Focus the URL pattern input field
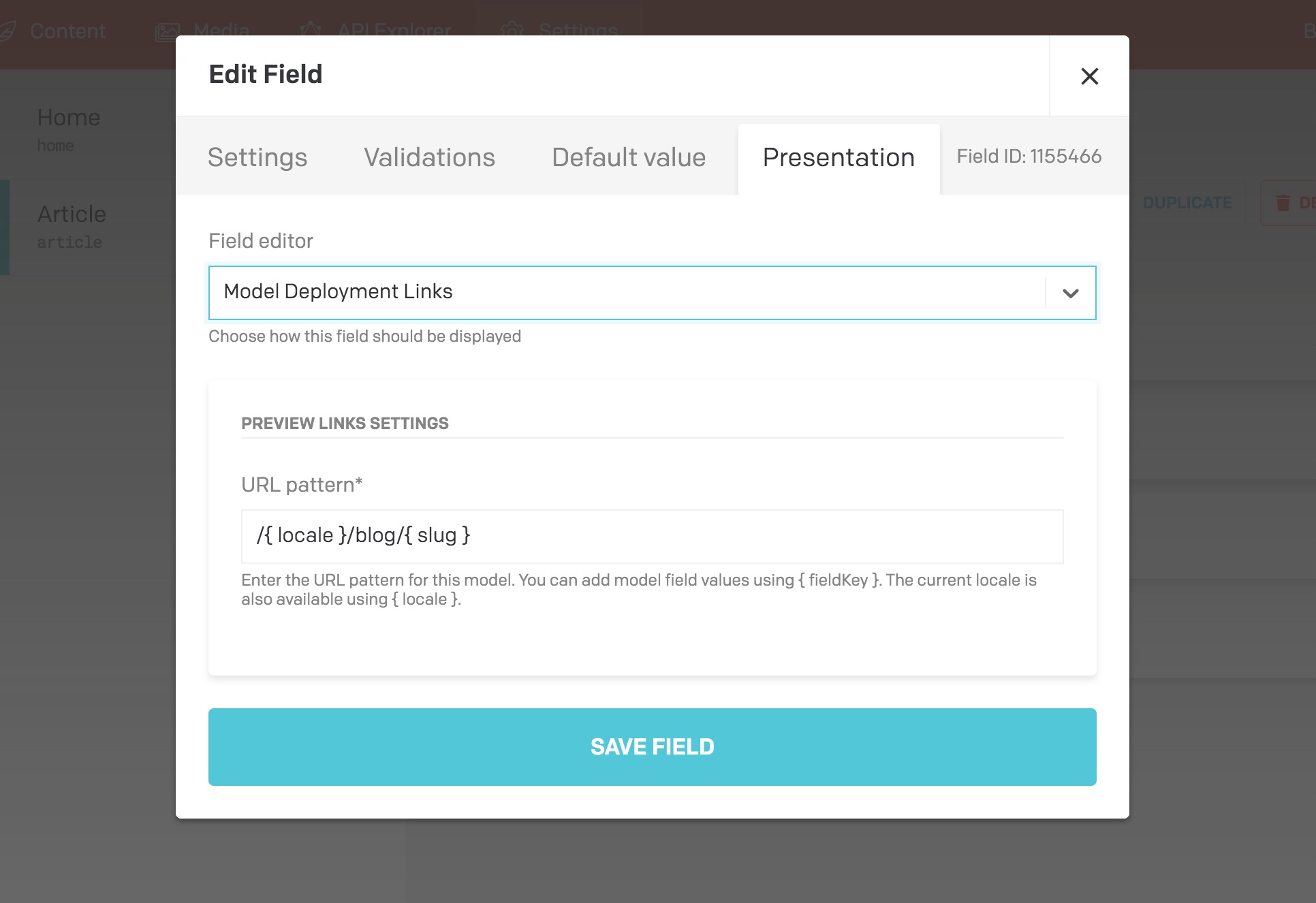This screenshot has height=903, width=1316. coord(652,536)
